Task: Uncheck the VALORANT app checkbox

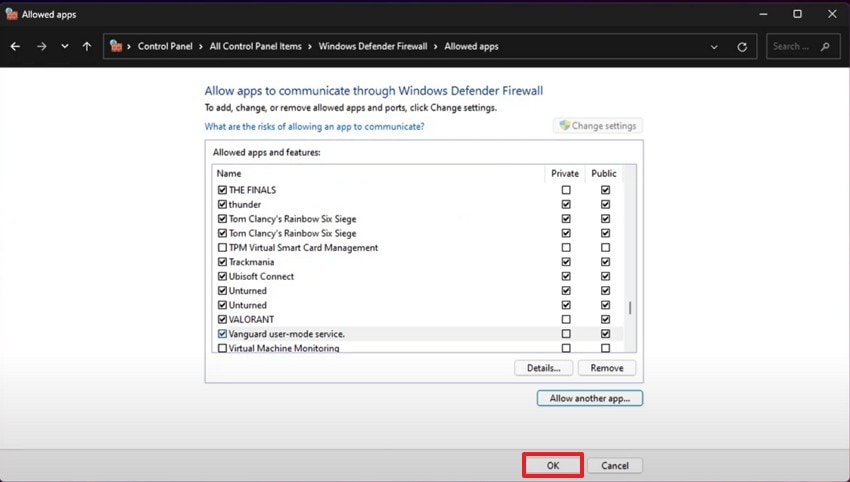Action: pyautogui.click(x=222, y=320)
